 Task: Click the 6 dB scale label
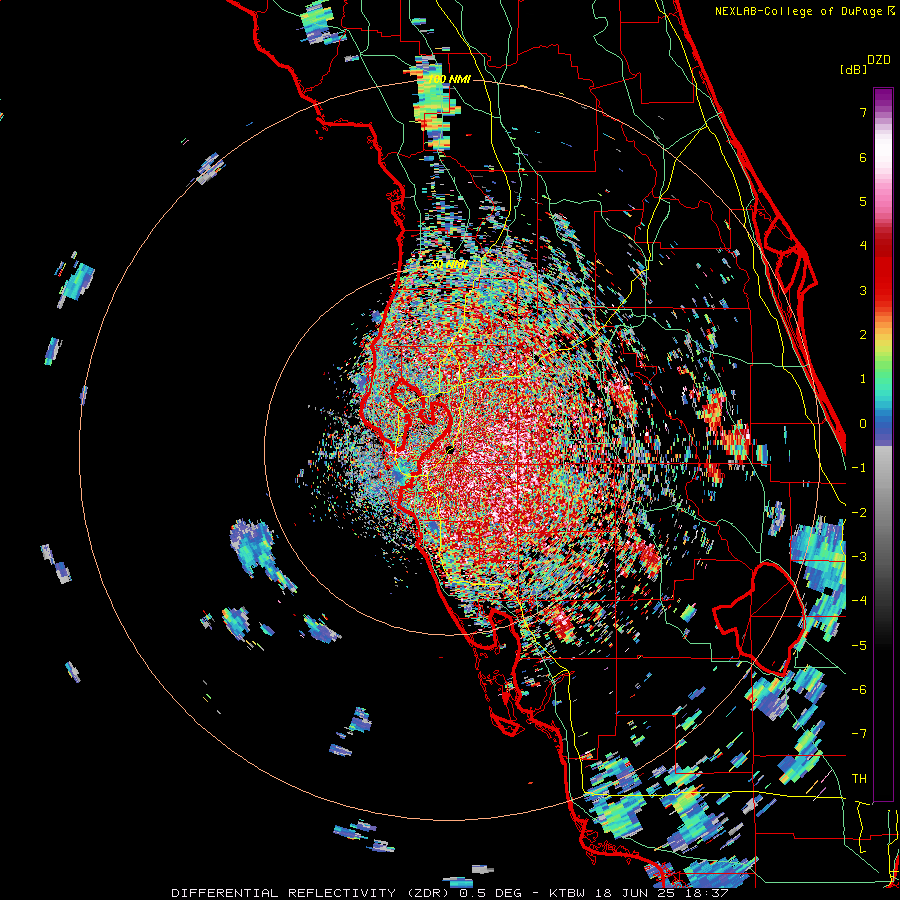coord(863,157)
